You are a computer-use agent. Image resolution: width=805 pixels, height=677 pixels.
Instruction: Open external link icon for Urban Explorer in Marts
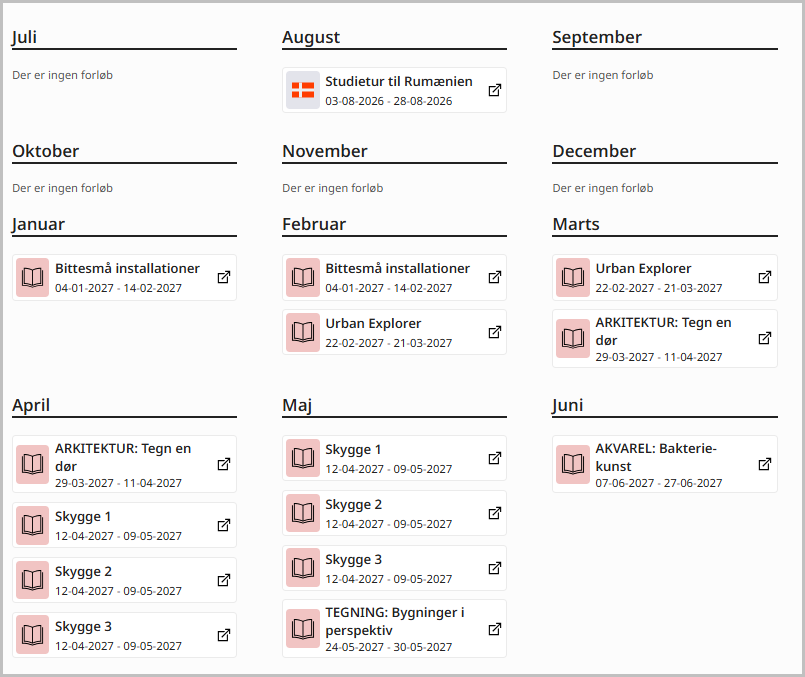click(764, 277)
